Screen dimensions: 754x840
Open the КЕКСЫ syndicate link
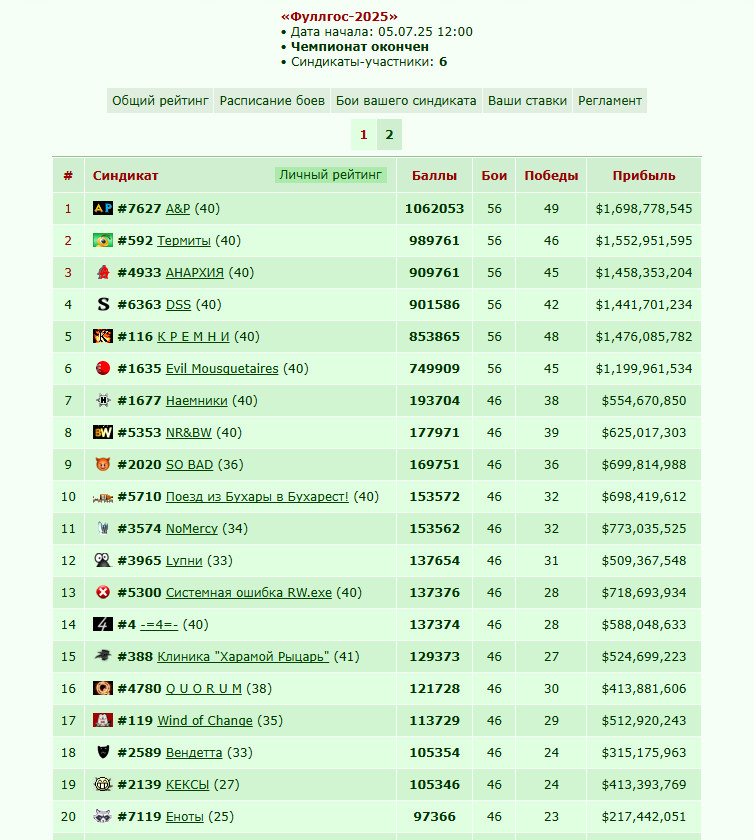click(188, 784)
